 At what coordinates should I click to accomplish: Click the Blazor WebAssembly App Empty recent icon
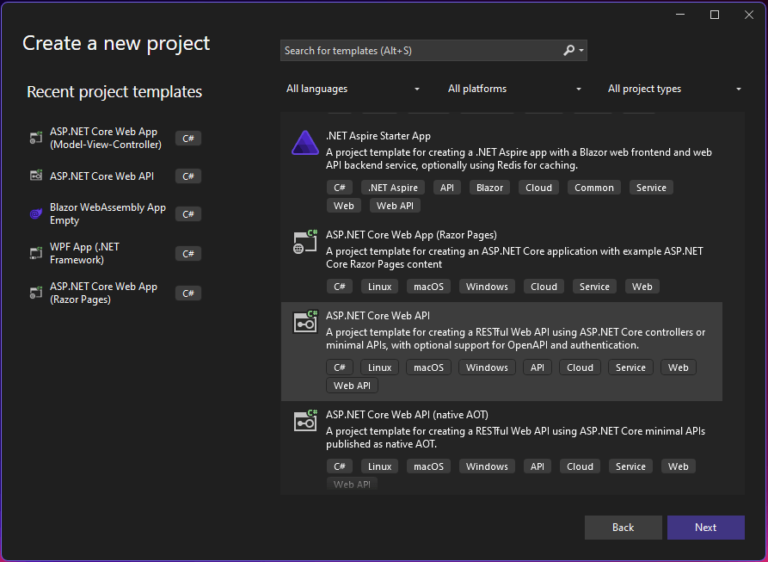36,214
